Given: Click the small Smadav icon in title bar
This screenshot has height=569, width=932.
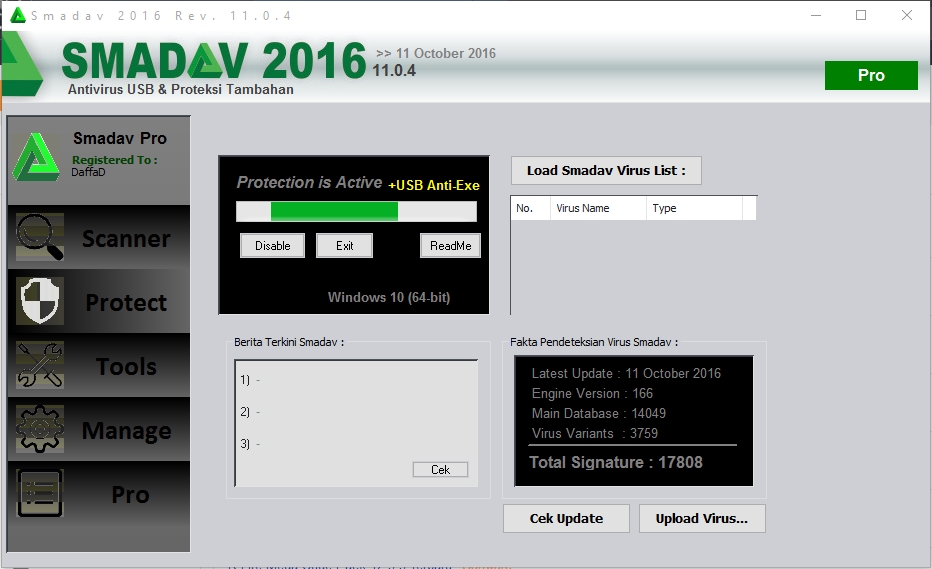Looking at the screenshot, I should tap(18, 15).
